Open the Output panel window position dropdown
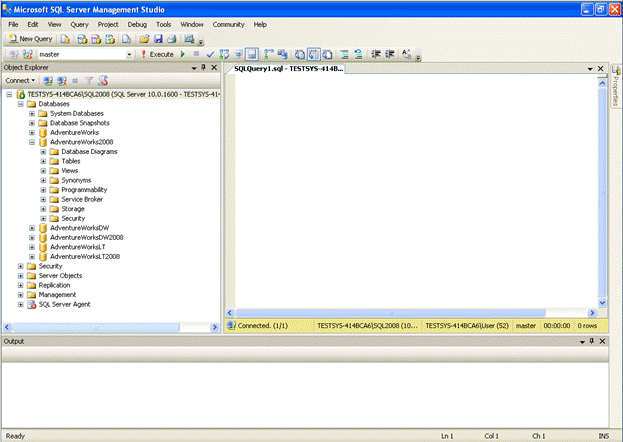 click(x=582, y=342)
